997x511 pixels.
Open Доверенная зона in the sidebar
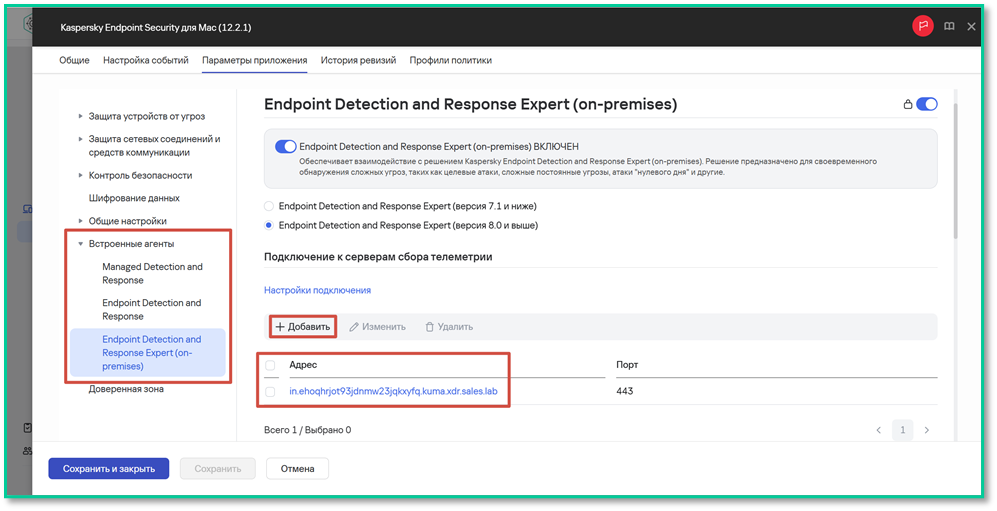pyautogui.click(x=126, y=388)
